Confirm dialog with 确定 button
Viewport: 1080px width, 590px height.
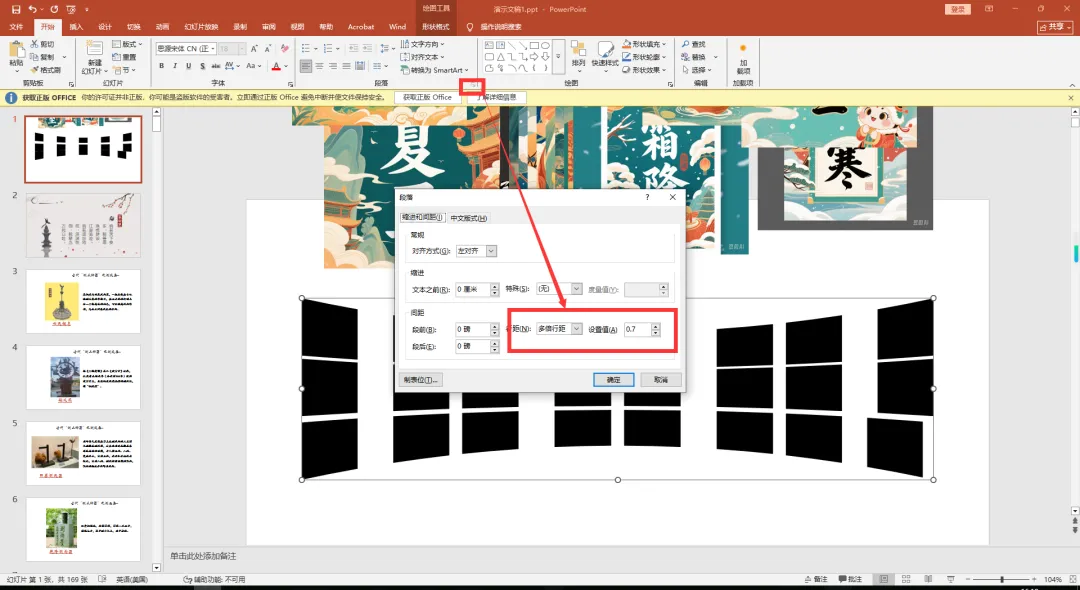click(613, 379)
